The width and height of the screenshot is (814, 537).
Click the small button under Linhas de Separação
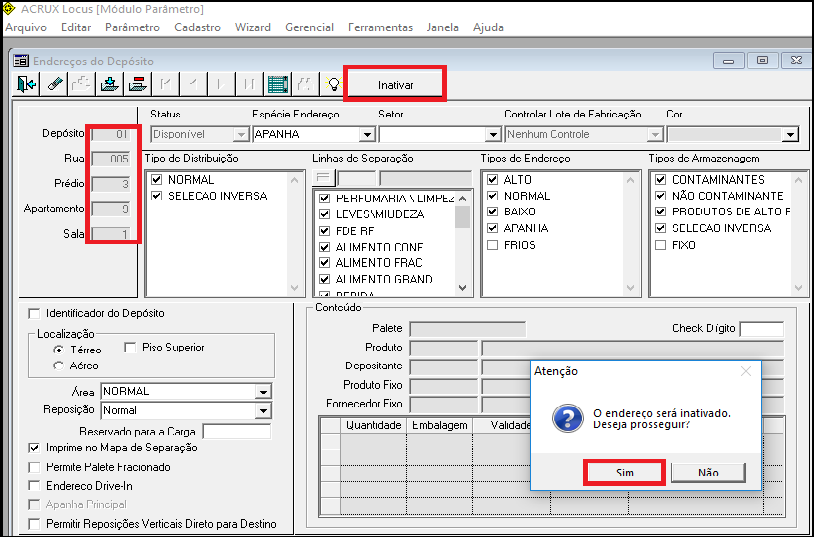pyautogui.click(x=324, y=178)
